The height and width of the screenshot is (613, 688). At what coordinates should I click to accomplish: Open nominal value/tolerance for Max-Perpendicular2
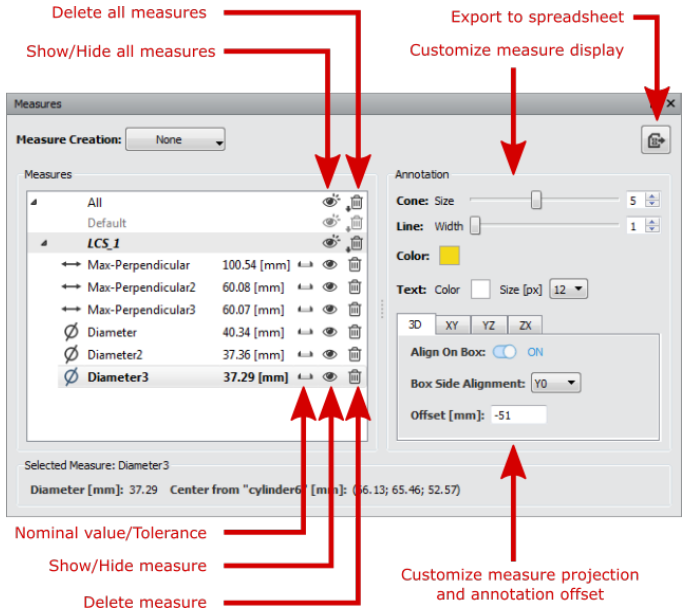(305, 287)
